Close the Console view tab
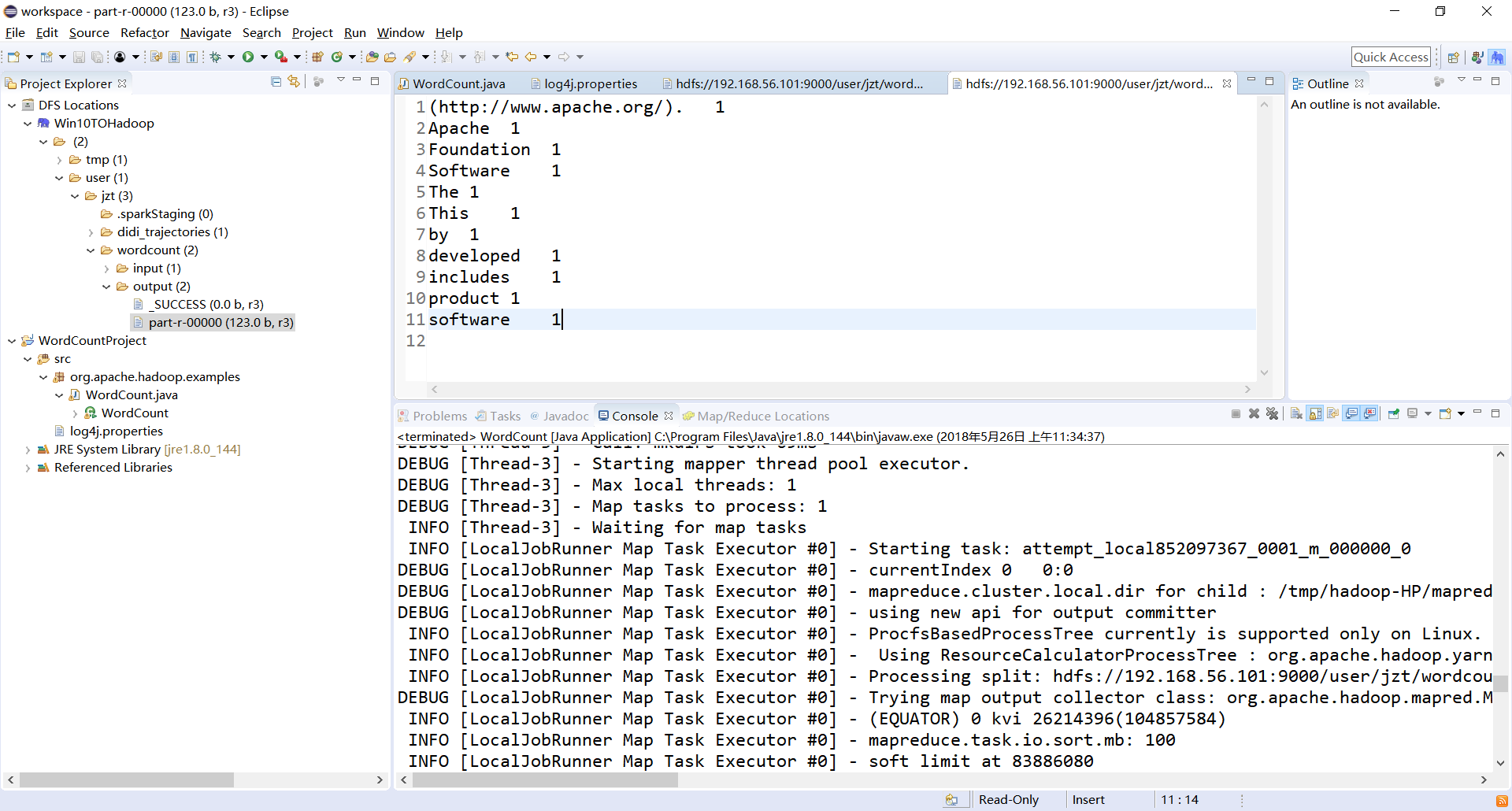 (x=669, y=416)
